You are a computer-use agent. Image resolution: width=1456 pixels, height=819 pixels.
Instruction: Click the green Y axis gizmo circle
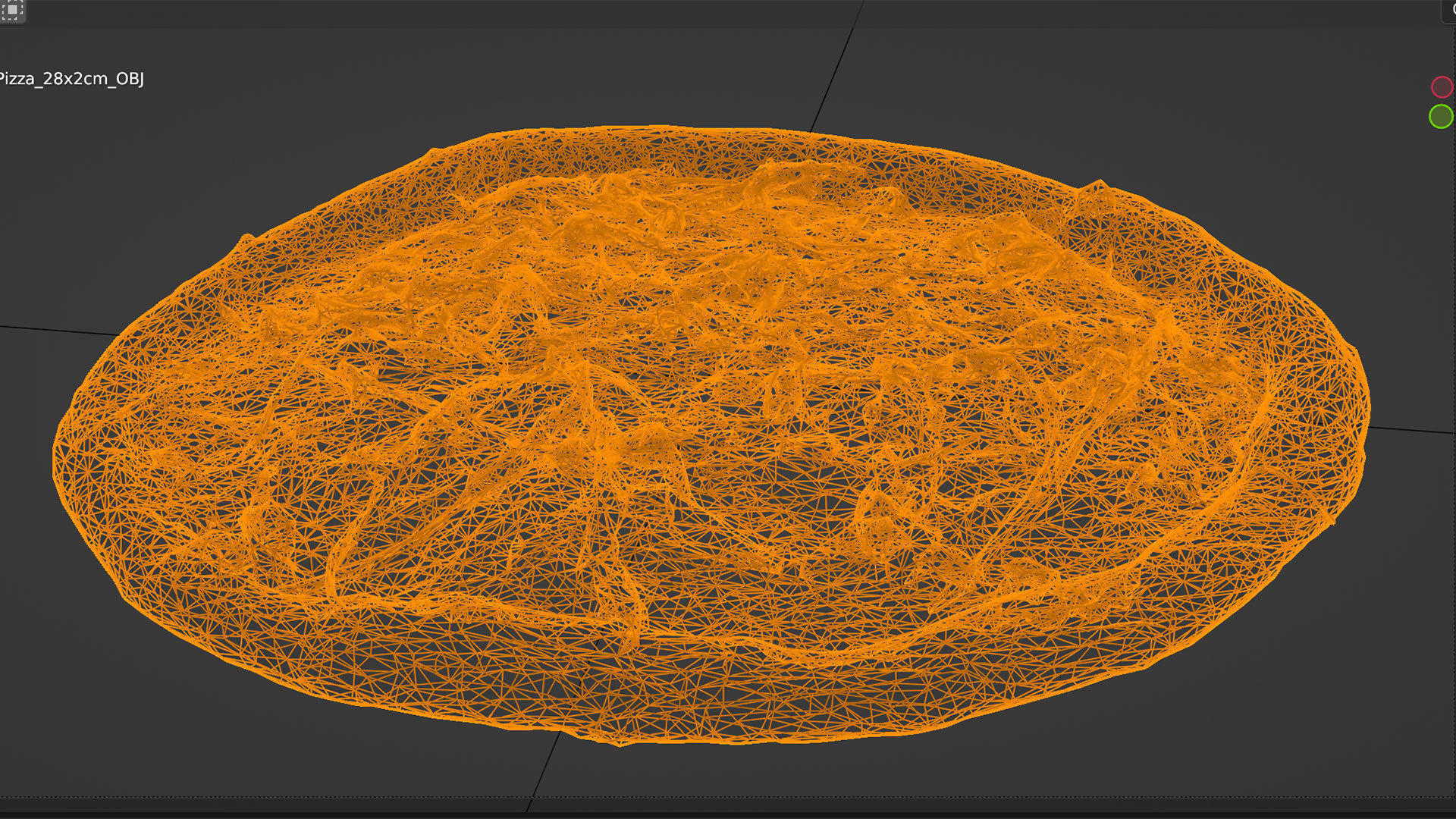pos(1440,117)
